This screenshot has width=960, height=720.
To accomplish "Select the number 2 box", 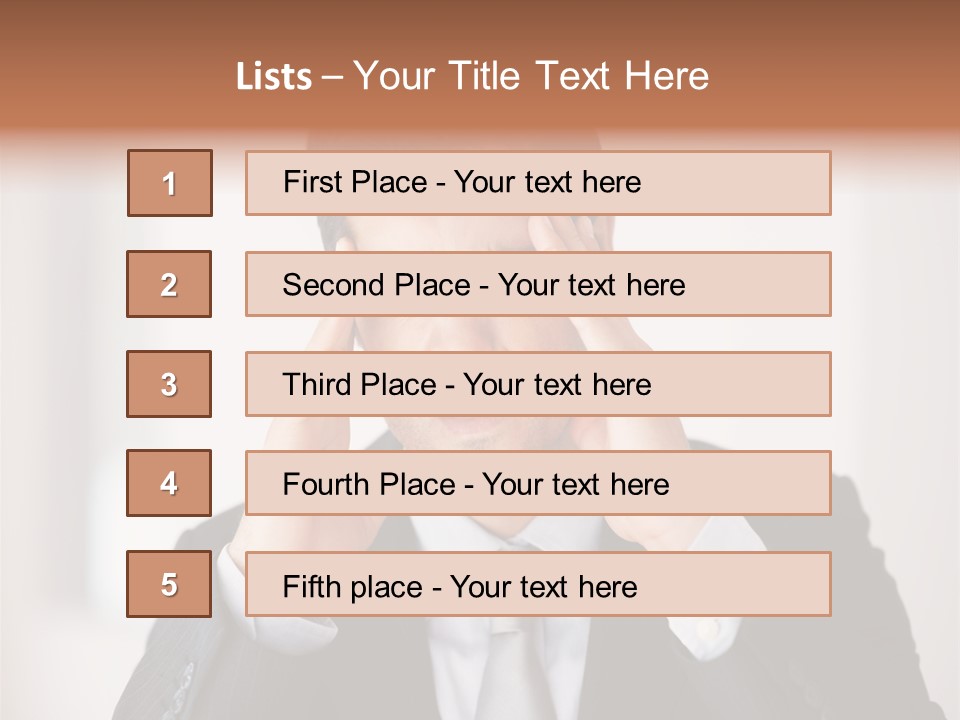I will click(x=169, y=284).
